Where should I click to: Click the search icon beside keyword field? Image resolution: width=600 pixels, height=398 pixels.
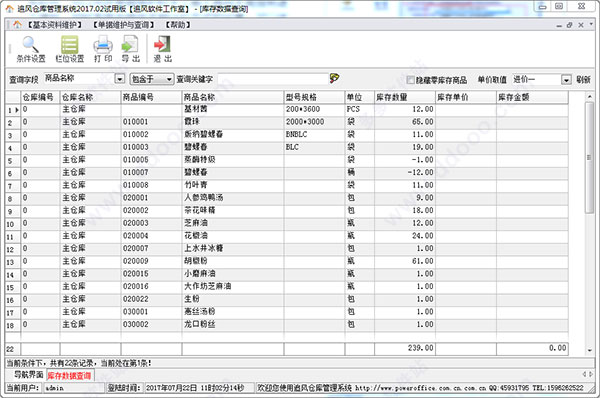coord(334,78)
